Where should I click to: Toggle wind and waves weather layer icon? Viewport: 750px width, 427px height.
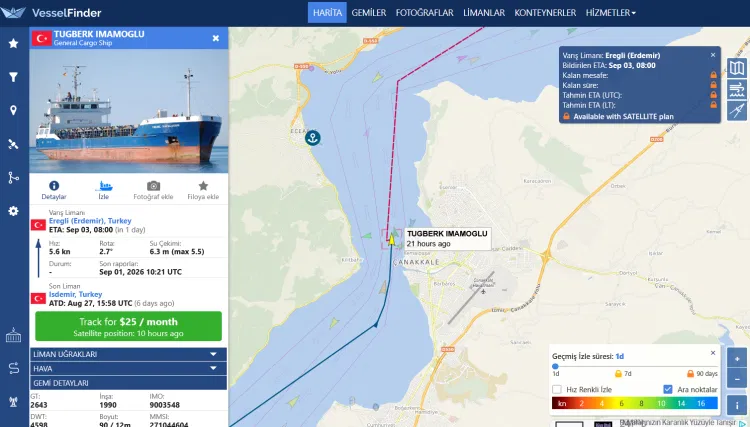(x=737, y=89)
